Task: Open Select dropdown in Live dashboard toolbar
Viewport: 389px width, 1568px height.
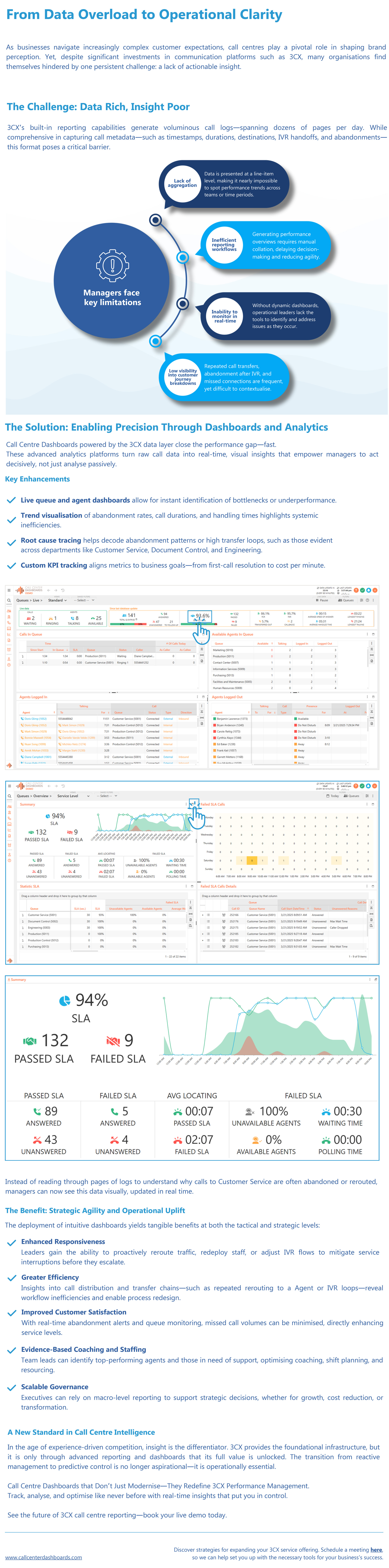Action: 84,600
